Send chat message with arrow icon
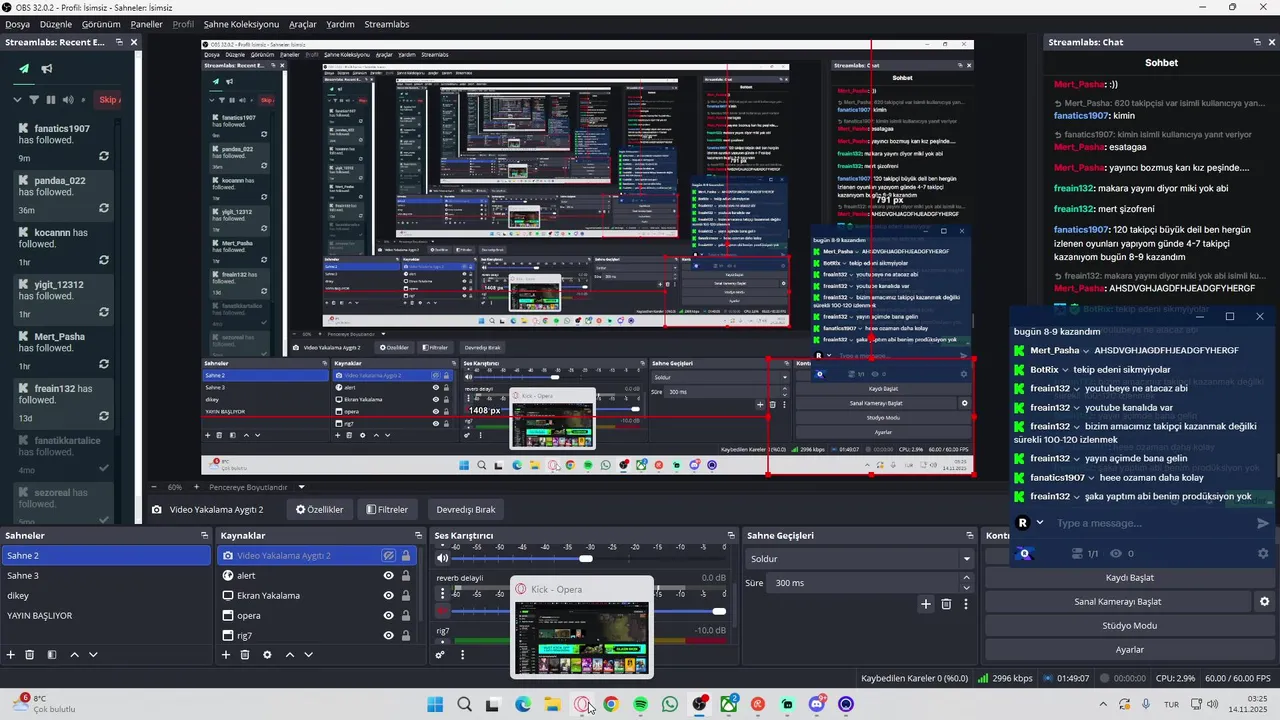1280x720 pixels. tap(1263, 523)
